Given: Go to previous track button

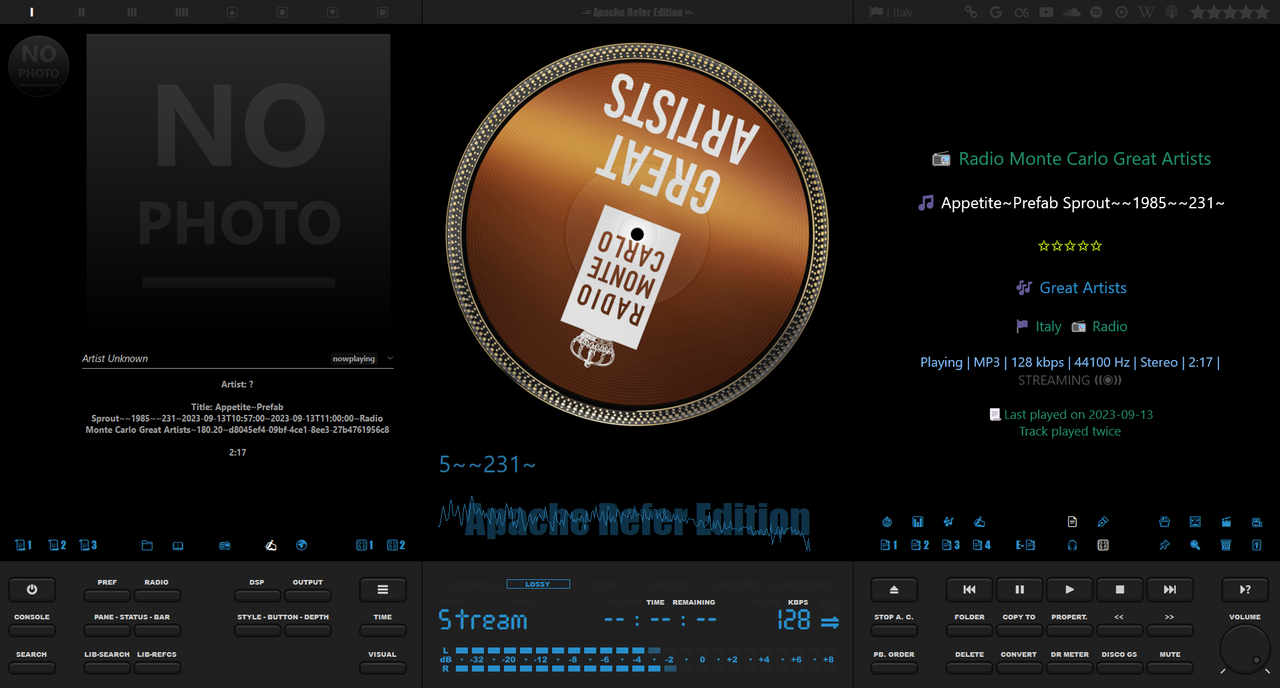Looking at the screenshot, I should tap(970, 590).
